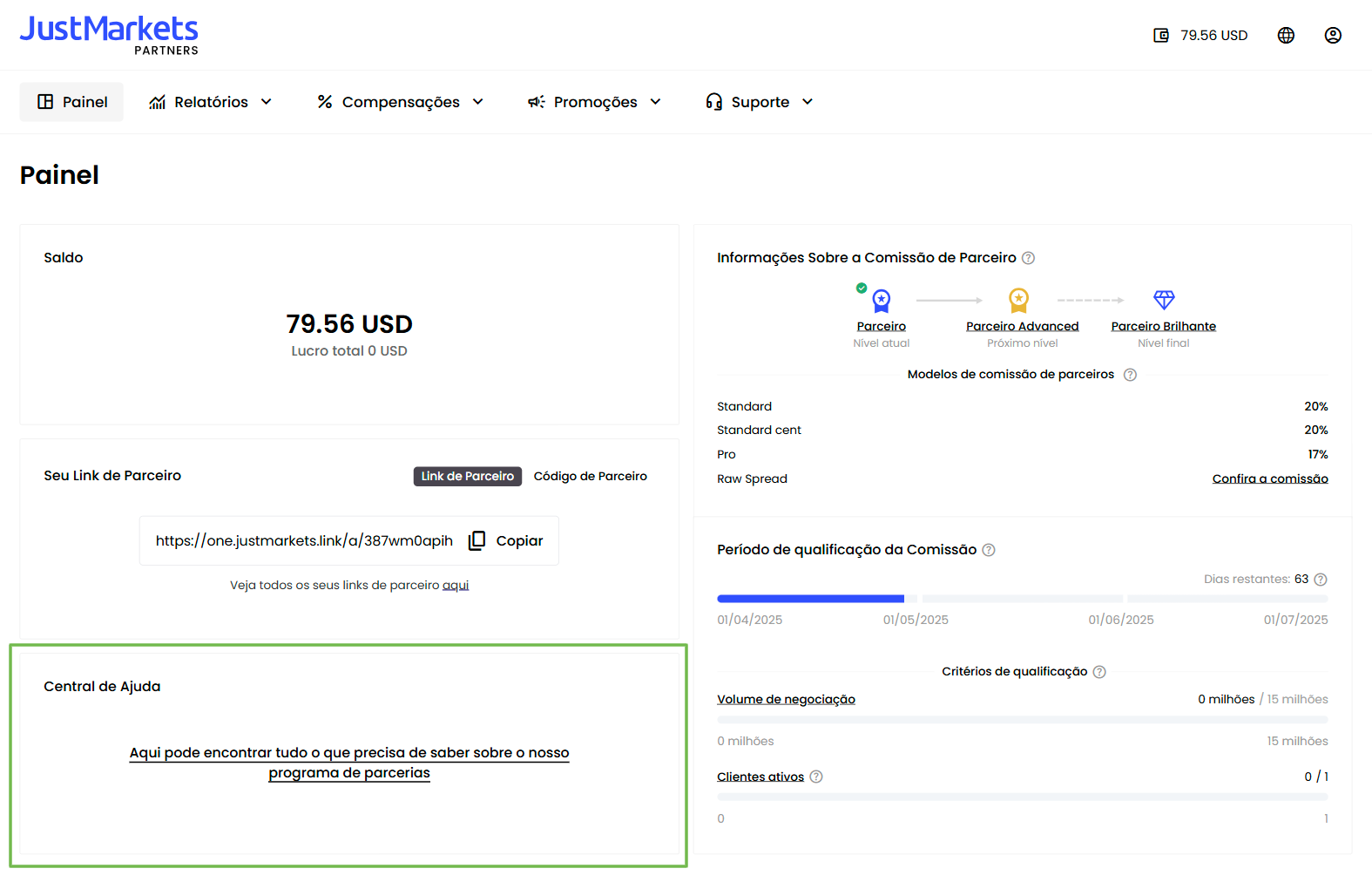Click the Compensações percent icon
This screenshot has height=882, width=1372.
point(325,102)
